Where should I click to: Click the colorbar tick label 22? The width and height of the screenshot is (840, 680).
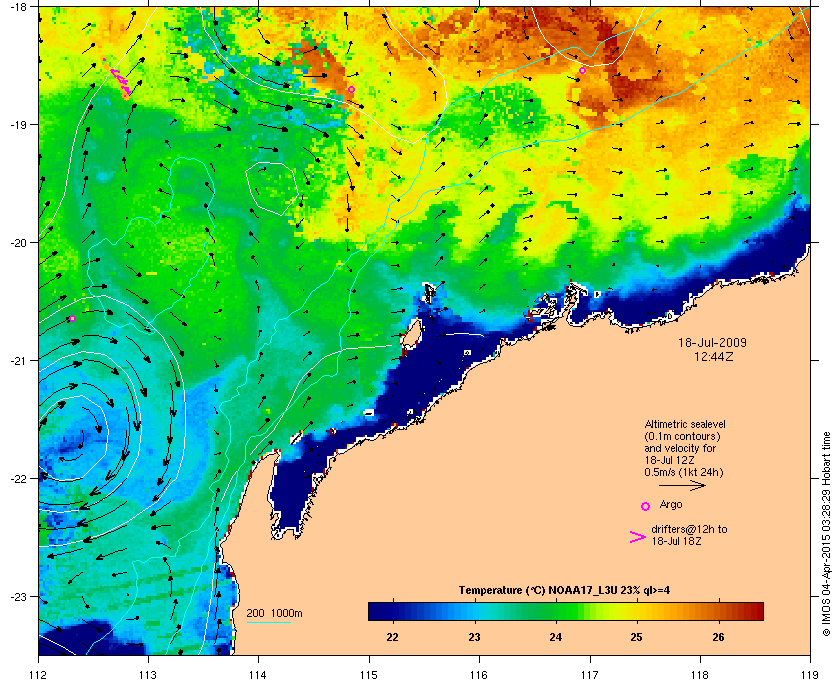(393, 637)
